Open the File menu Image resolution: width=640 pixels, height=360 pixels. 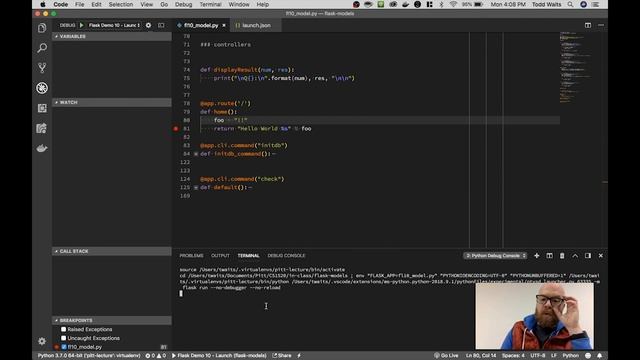click(80, 4)
